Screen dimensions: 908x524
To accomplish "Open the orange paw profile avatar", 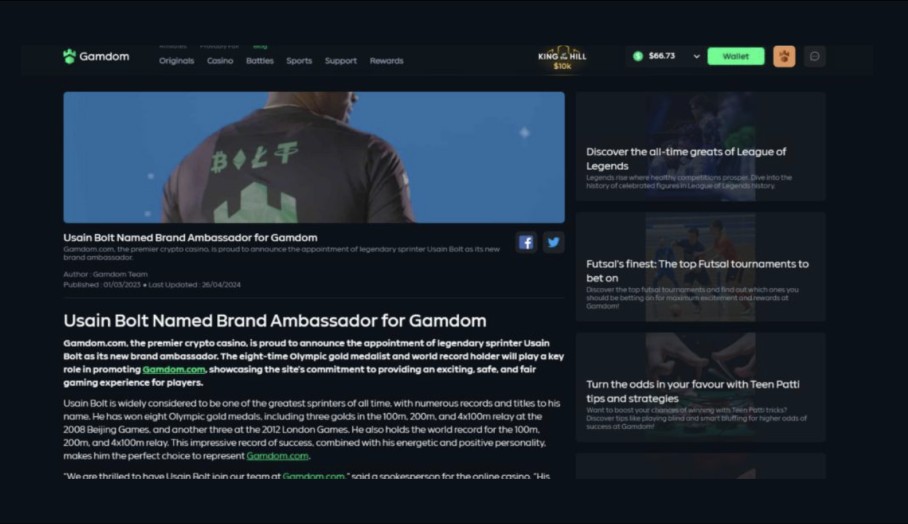I will tap(784, 56).
